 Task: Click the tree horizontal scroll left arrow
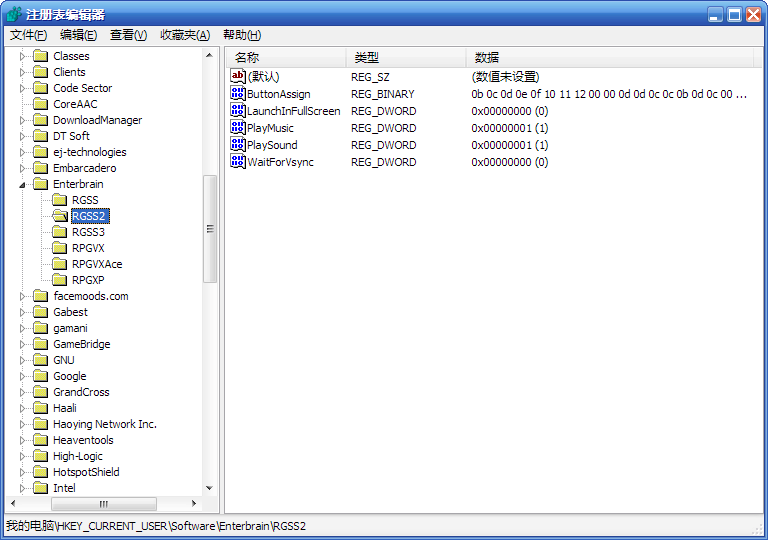13,503
